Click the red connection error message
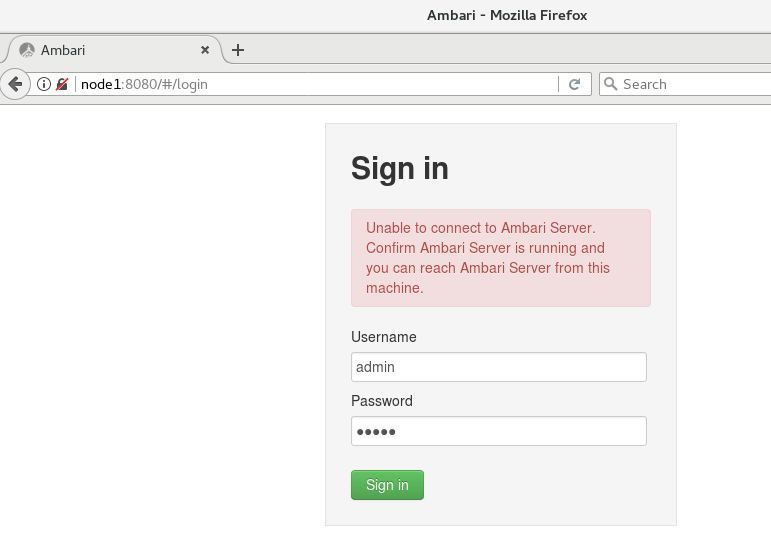This screenshot has height=558, width=771. (x=500, y=258)
